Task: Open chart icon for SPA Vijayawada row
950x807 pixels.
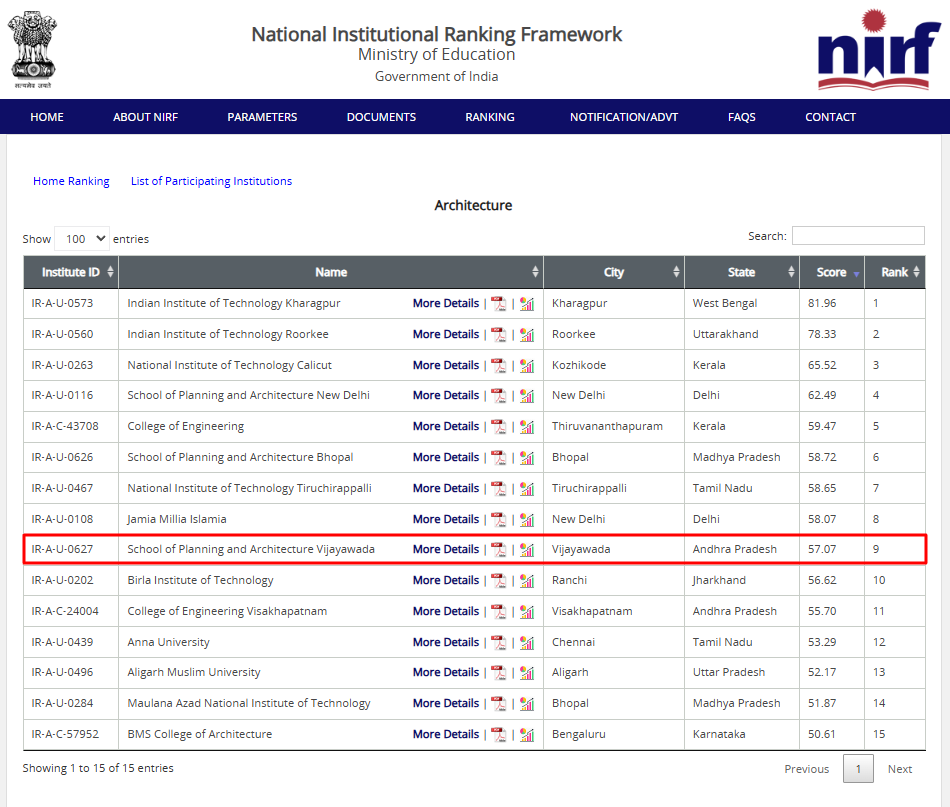Action: (526, 550)
